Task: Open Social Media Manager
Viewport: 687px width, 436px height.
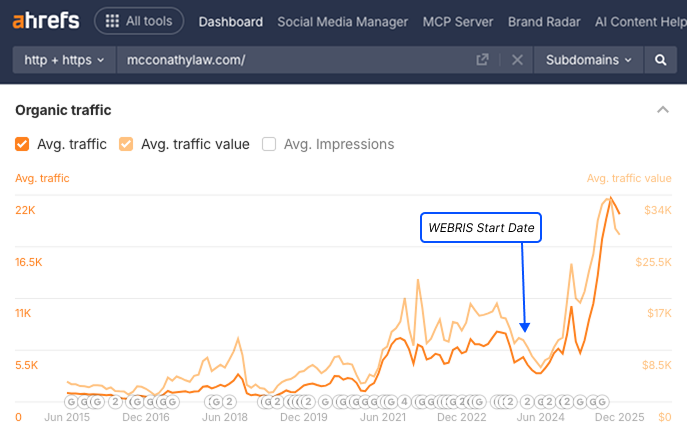Action: (342, 21)
